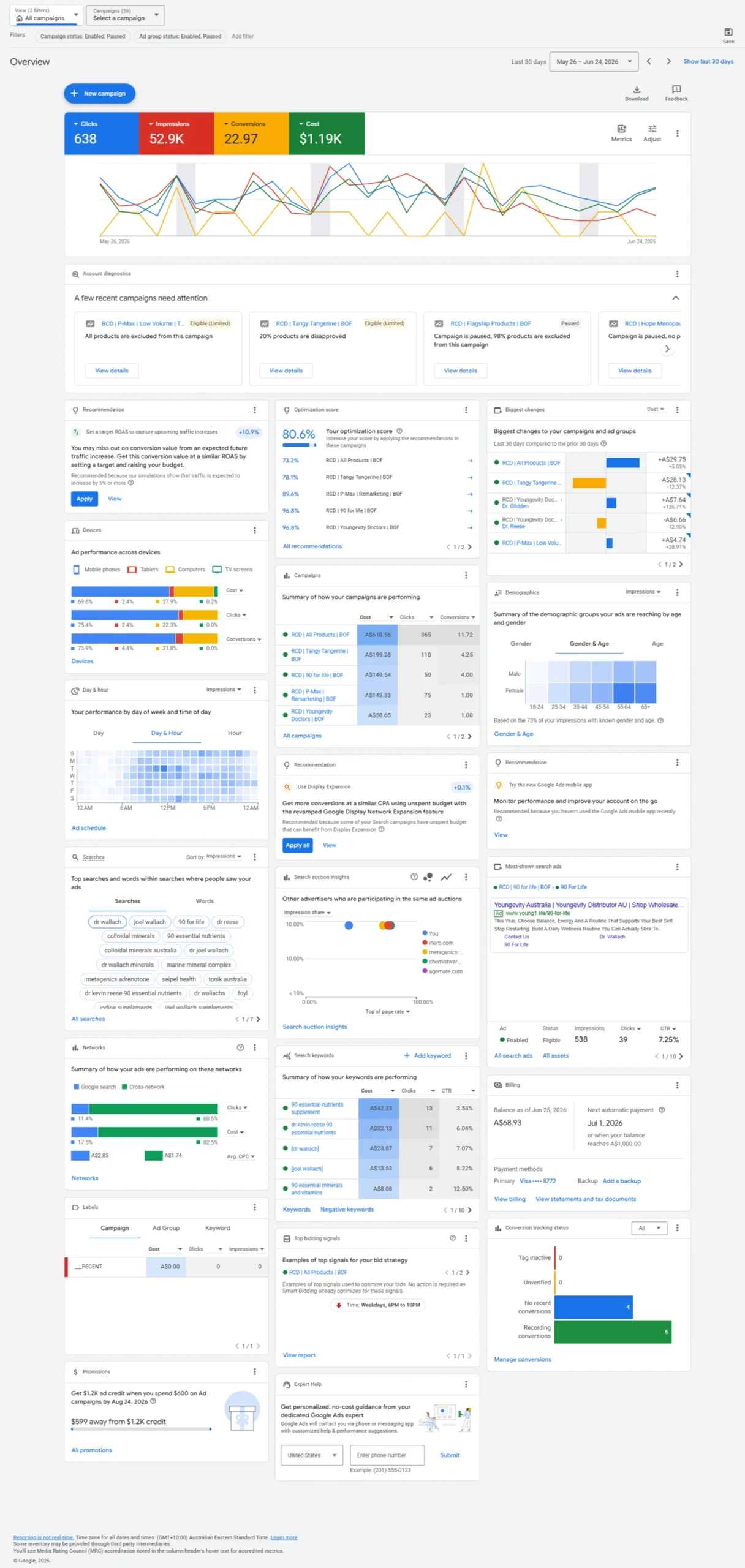Open Select a campaign dropdown
This screenshot has width=745, height=1568.
125,15
